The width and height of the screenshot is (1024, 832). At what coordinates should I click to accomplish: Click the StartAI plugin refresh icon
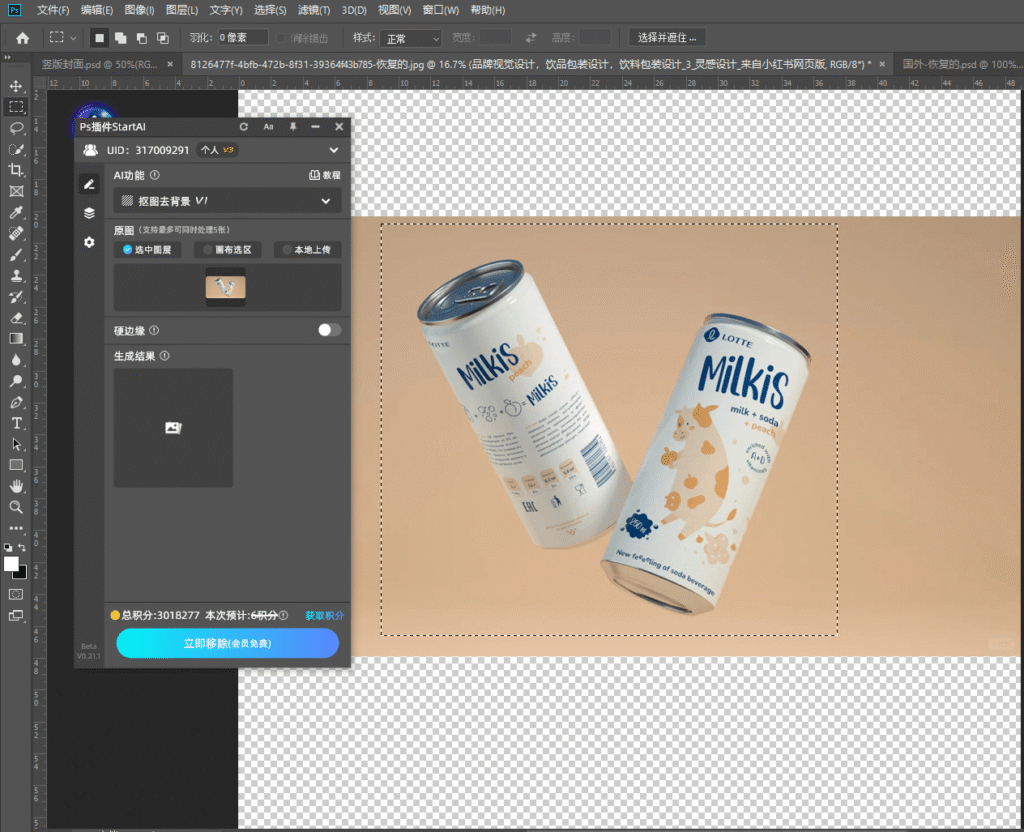click(x=244, y=127)
